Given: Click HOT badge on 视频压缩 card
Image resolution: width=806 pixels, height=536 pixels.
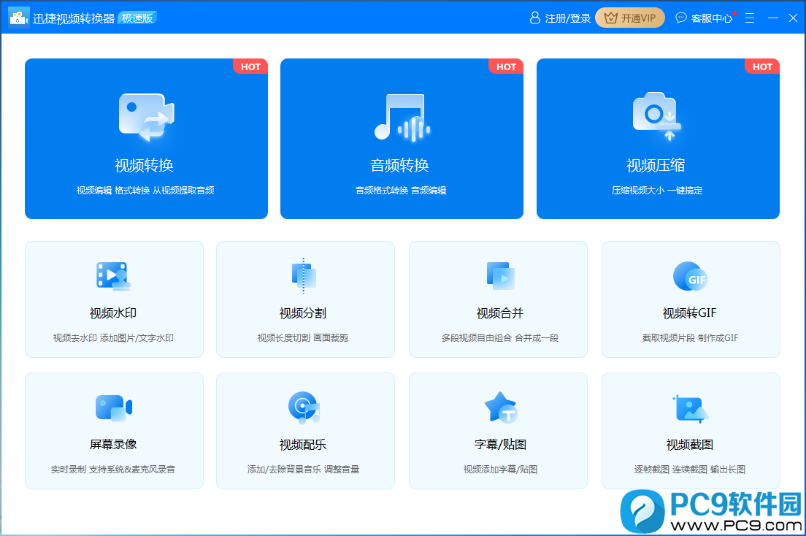Looking at the screenshot, I should [762, 67].
